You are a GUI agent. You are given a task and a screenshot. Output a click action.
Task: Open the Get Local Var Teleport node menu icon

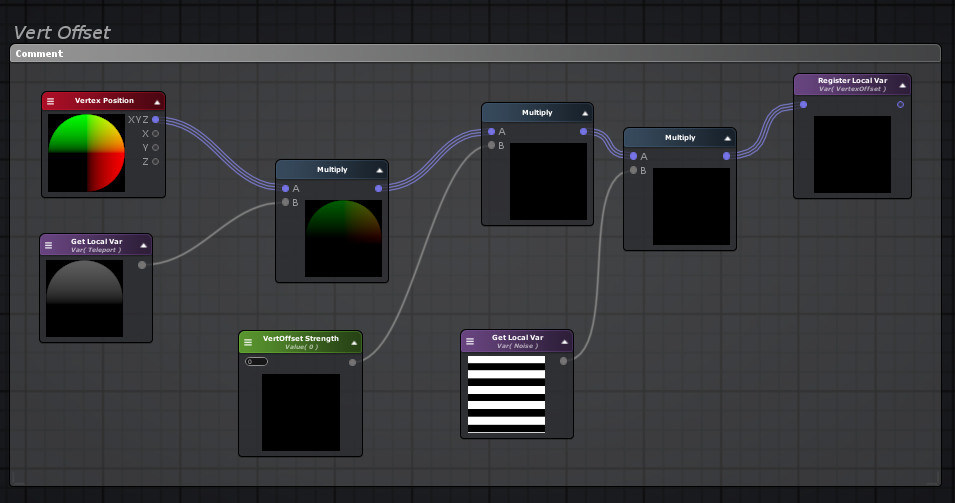(49, 245)
